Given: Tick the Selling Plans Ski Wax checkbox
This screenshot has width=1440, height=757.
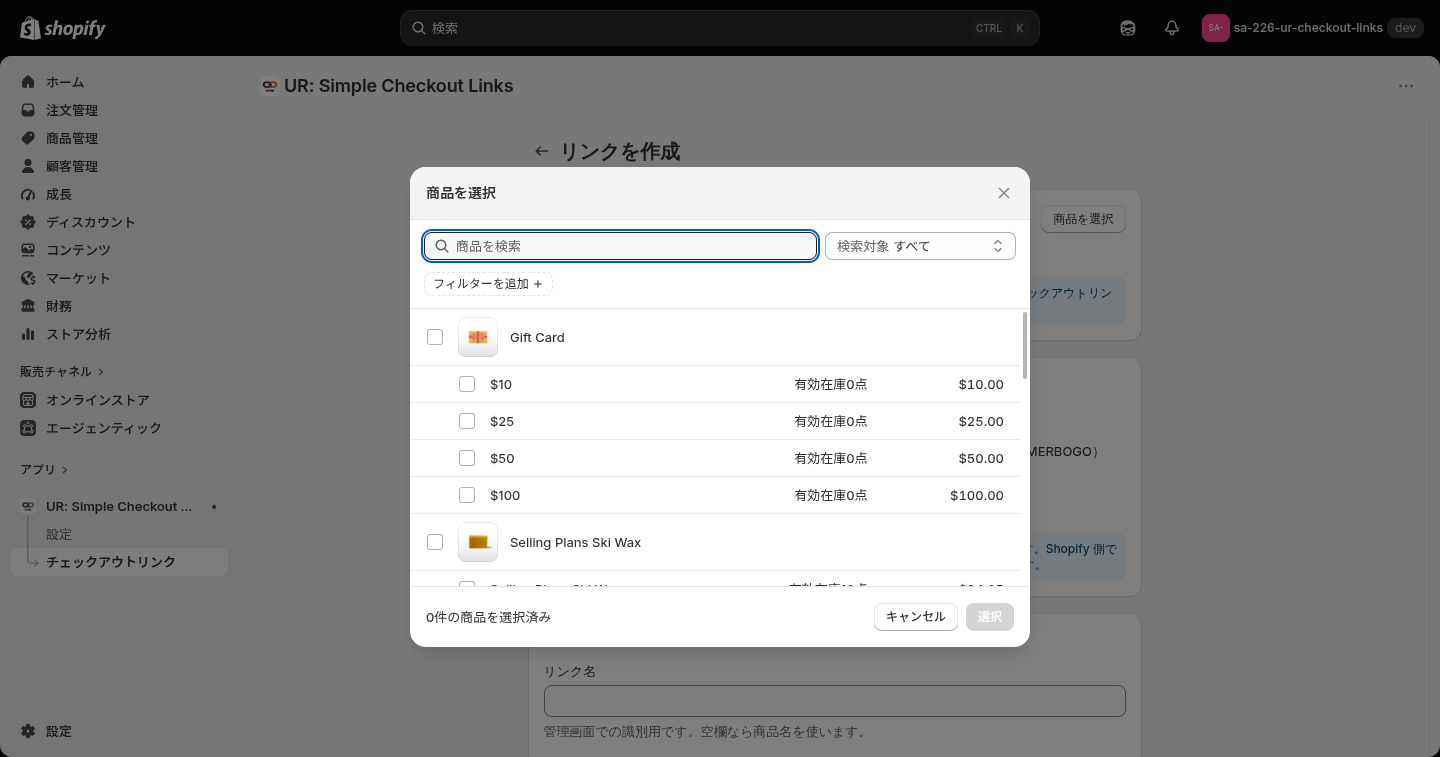Looking at the screenshot, I should [435, 542].
